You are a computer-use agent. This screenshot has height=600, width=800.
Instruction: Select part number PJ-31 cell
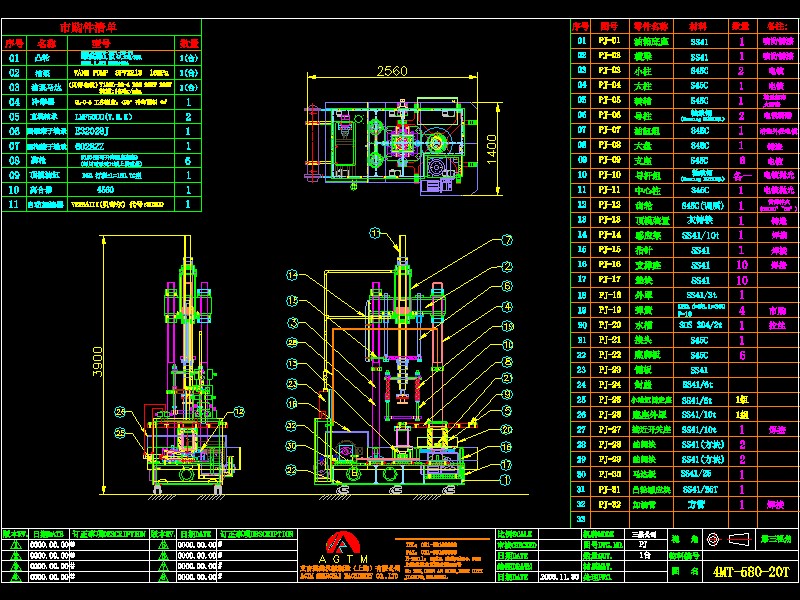pos(609,489)
